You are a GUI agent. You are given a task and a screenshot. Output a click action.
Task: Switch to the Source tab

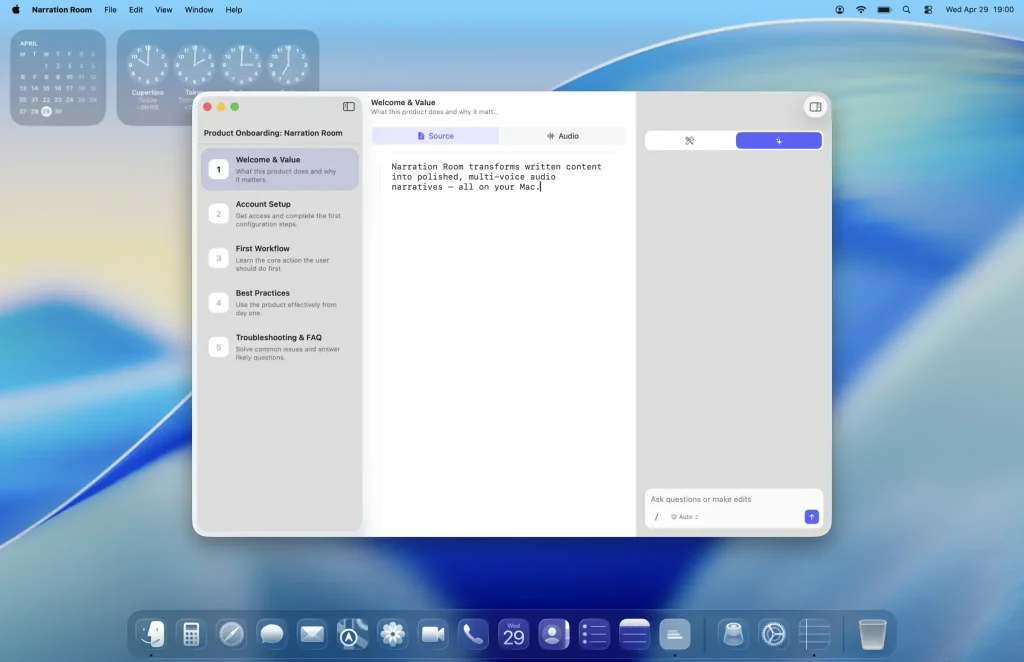pyautogui.click(x=436, y=136)
